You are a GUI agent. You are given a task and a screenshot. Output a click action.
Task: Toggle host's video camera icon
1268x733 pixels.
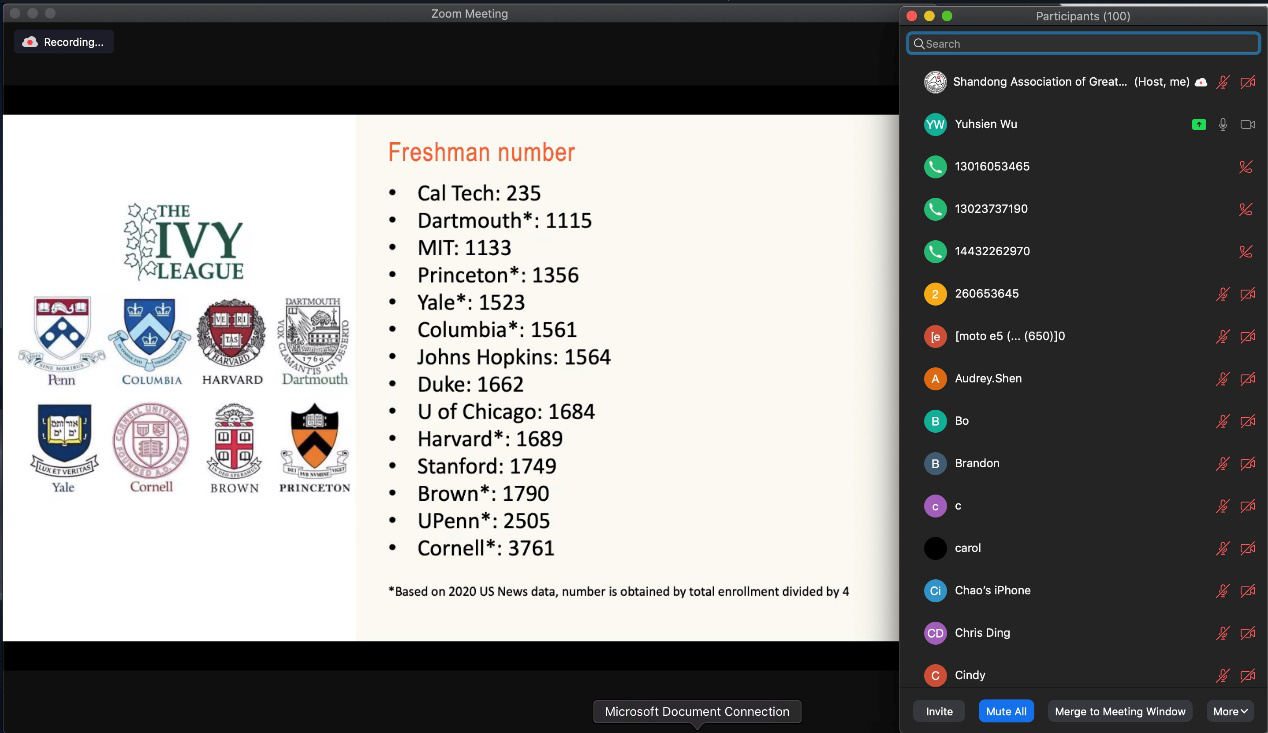1248,82
